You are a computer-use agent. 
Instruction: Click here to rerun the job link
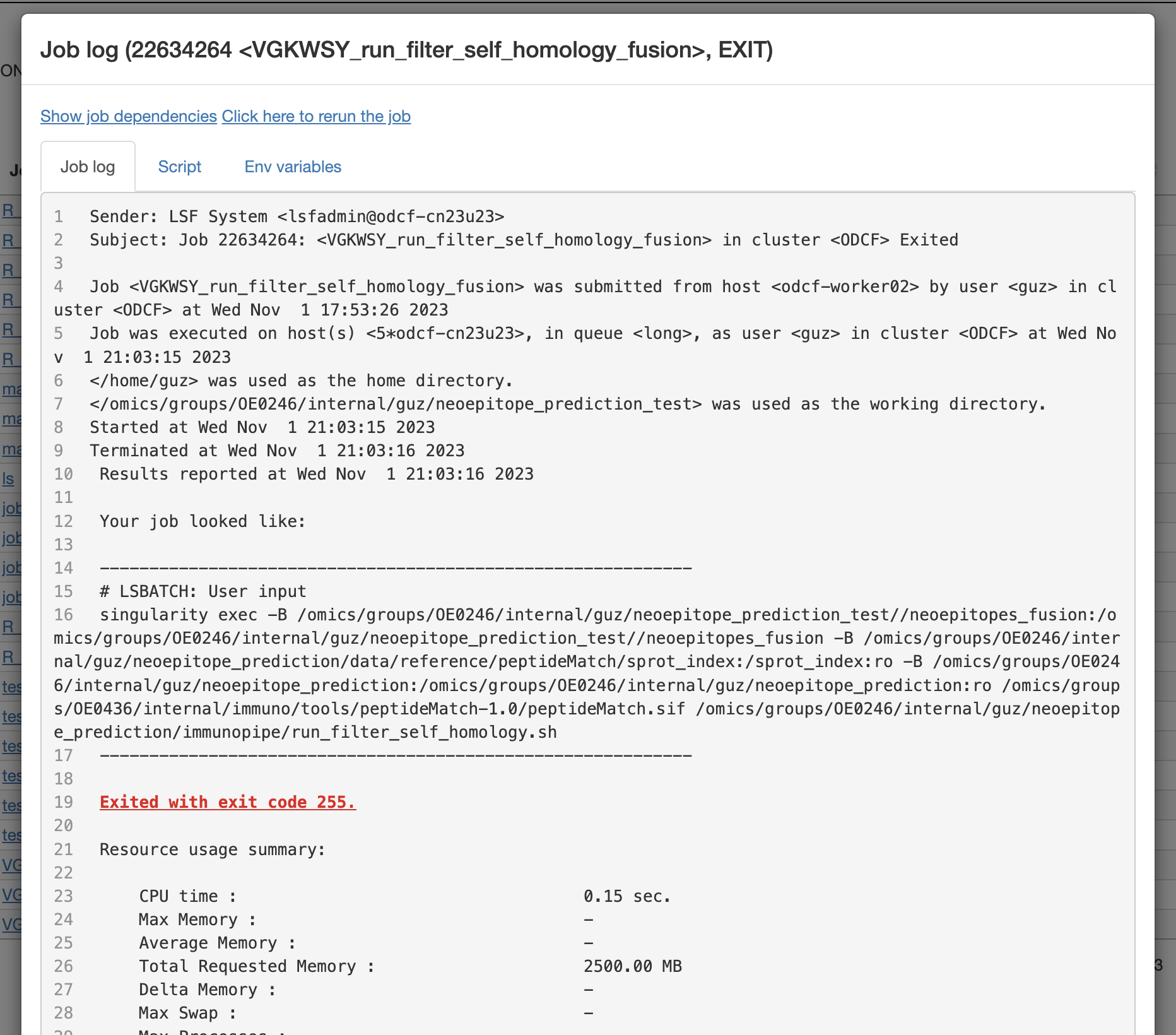pyautogui.click(x=316, y=116)
